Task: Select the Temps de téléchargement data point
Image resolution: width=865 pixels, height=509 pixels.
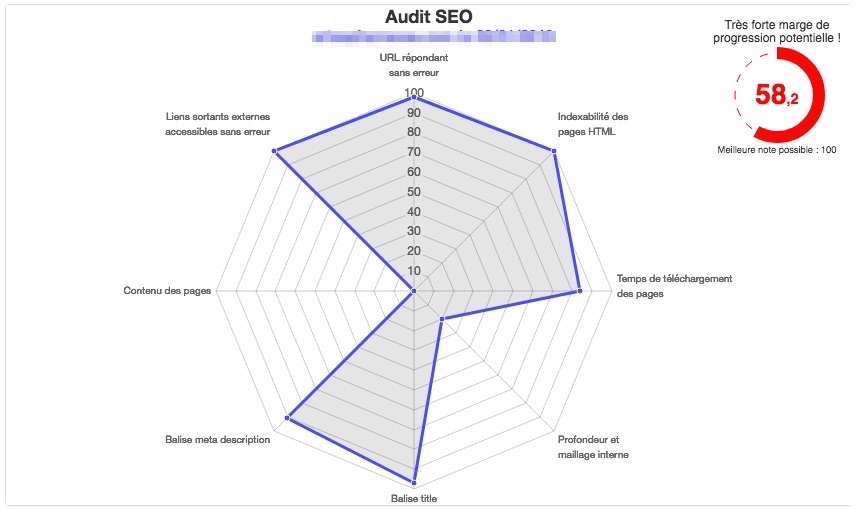Action: pos(579,291)
